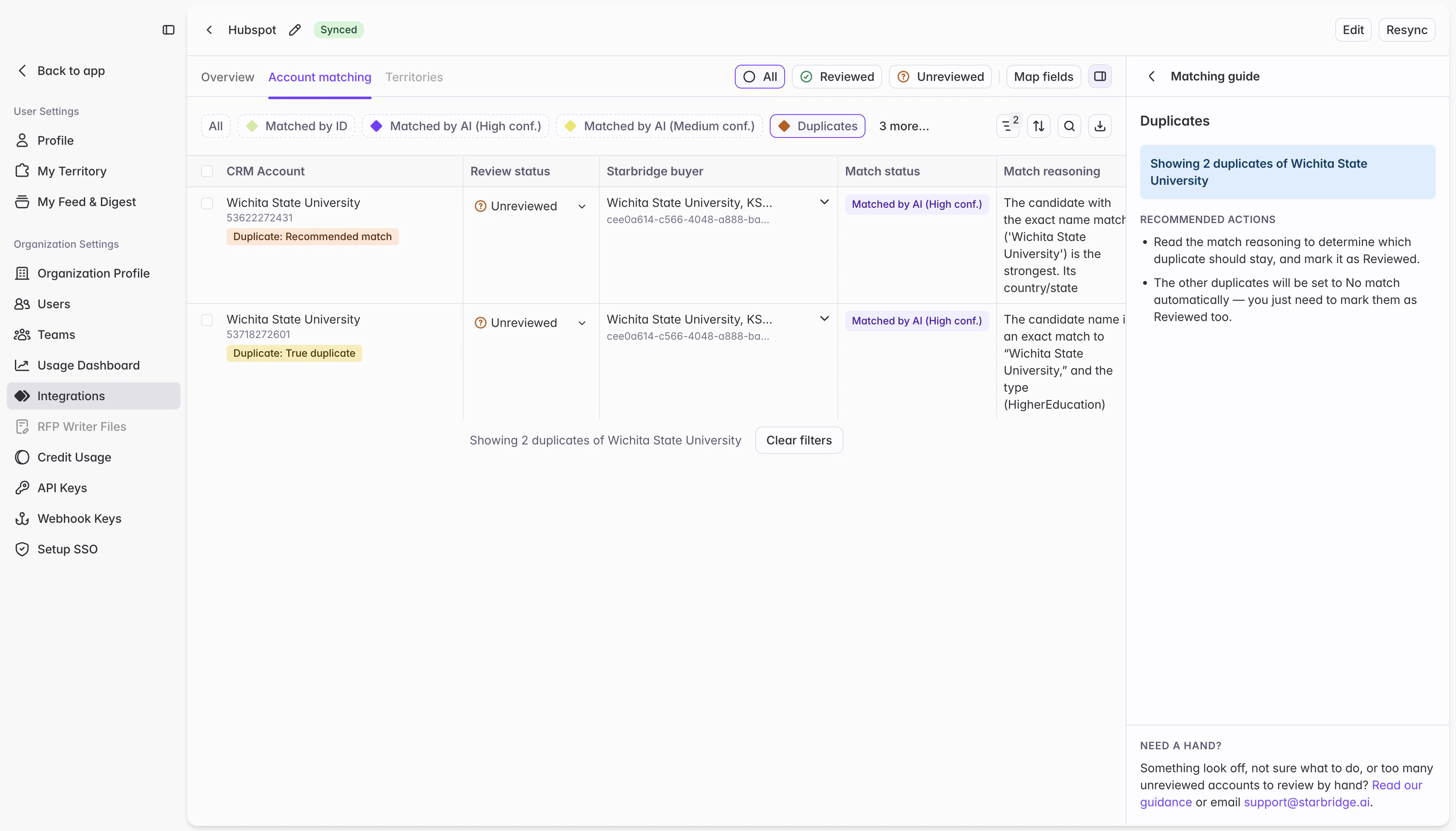Click Clear filters button

point(799,440)
